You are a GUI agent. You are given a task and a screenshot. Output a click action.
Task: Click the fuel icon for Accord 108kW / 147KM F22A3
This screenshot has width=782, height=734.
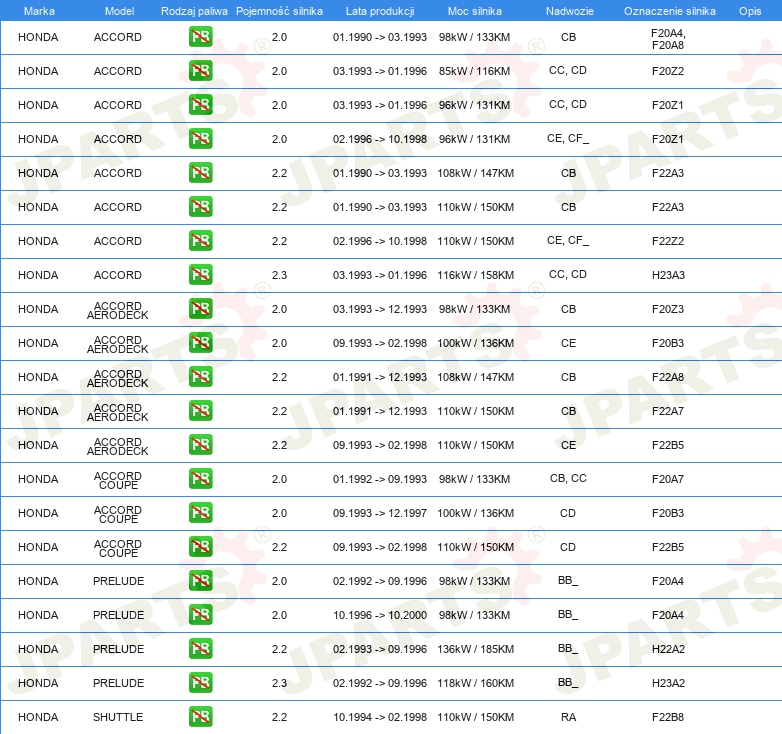[200, 173]
